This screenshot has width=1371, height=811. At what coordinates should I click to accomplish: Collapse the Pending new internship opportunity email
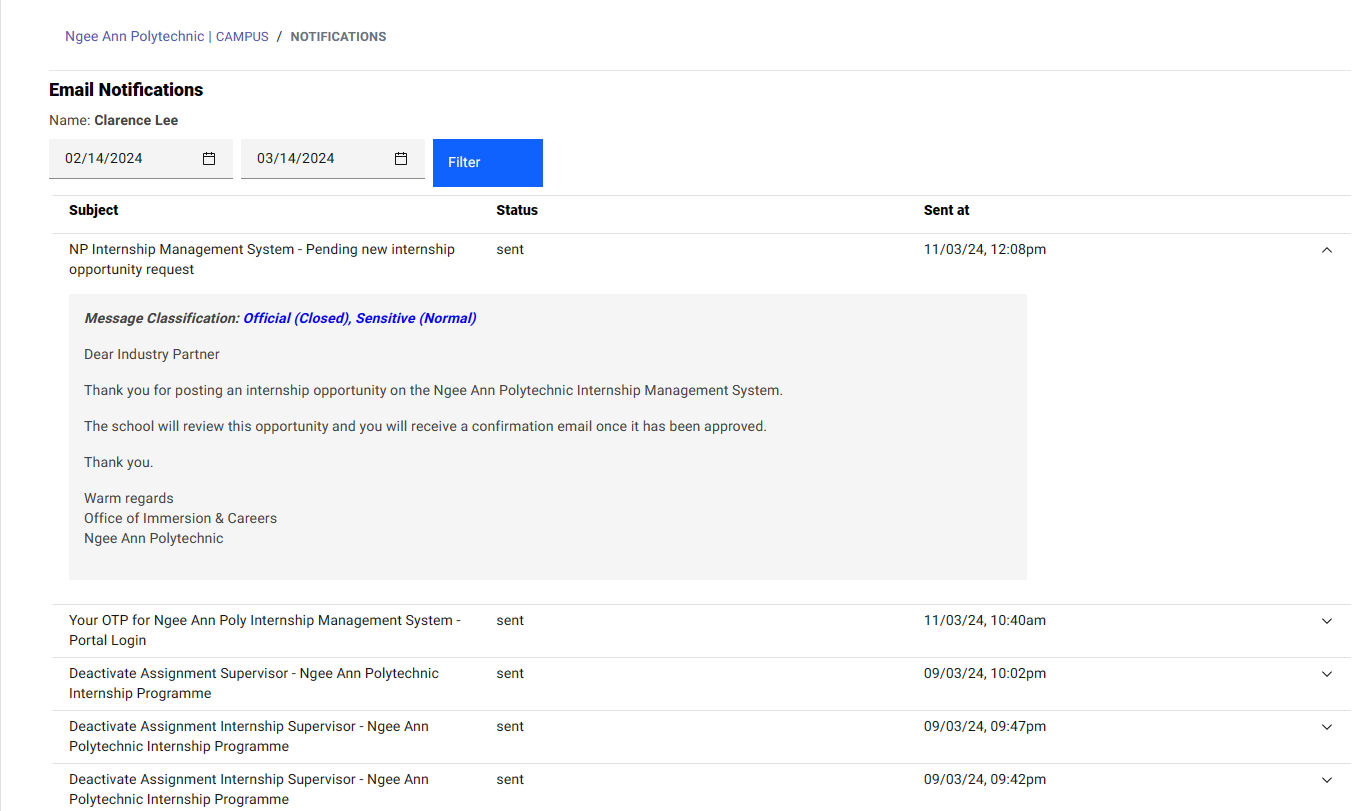click(1326, 250)
